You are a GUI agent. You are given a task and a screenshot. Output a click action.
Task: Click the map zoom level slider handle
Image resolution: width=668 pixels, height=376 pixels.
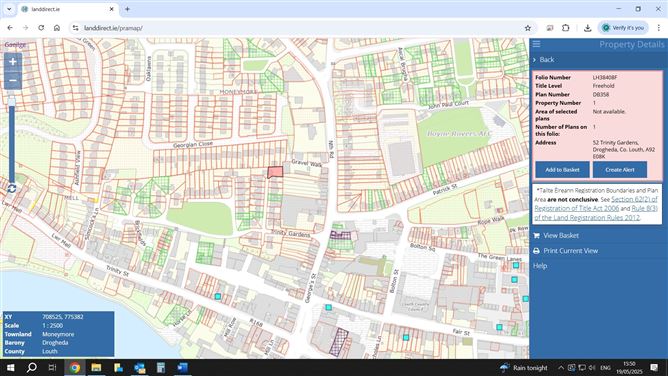tap(12, 101)
